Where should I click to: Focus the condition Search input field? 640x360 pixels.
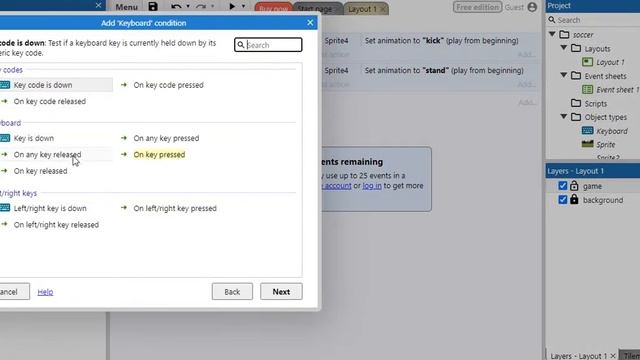pos(268,45)
